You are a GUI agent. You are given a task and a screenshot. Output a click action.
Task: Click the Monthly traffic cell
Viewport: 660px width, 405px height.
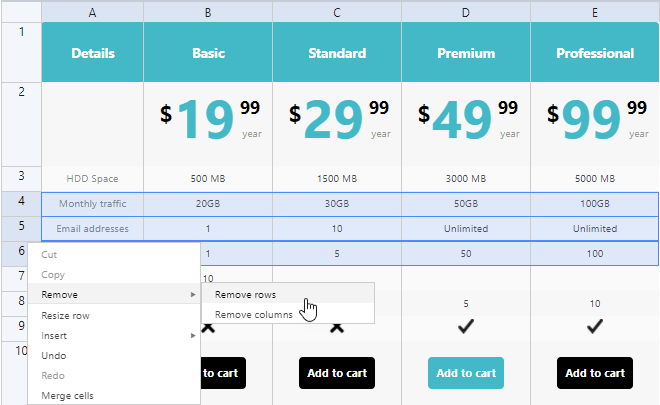92,204
